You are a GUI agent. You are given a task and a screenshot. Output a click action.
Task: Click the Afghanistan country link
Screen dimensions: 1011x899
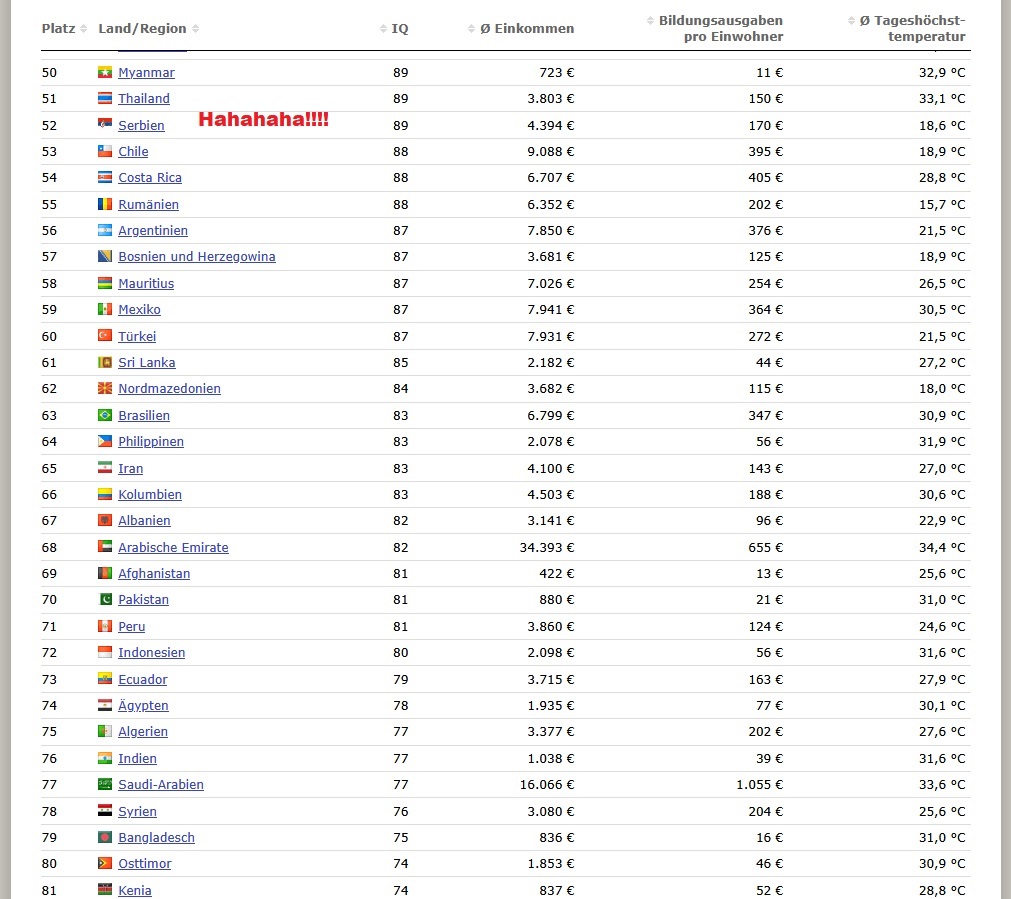tap(154, 574)
